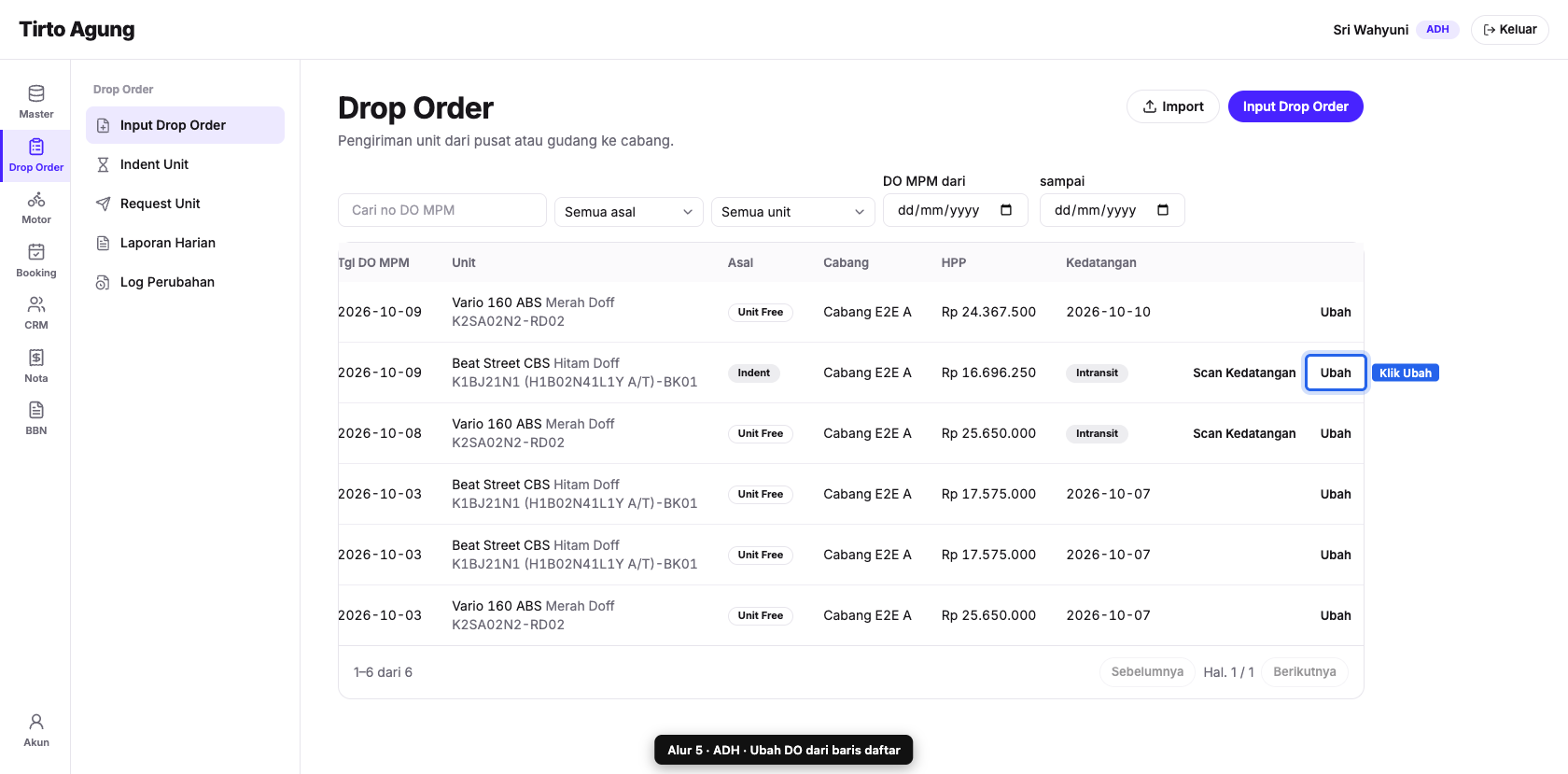Open Log Perubahan submenu item

point(185,282)
